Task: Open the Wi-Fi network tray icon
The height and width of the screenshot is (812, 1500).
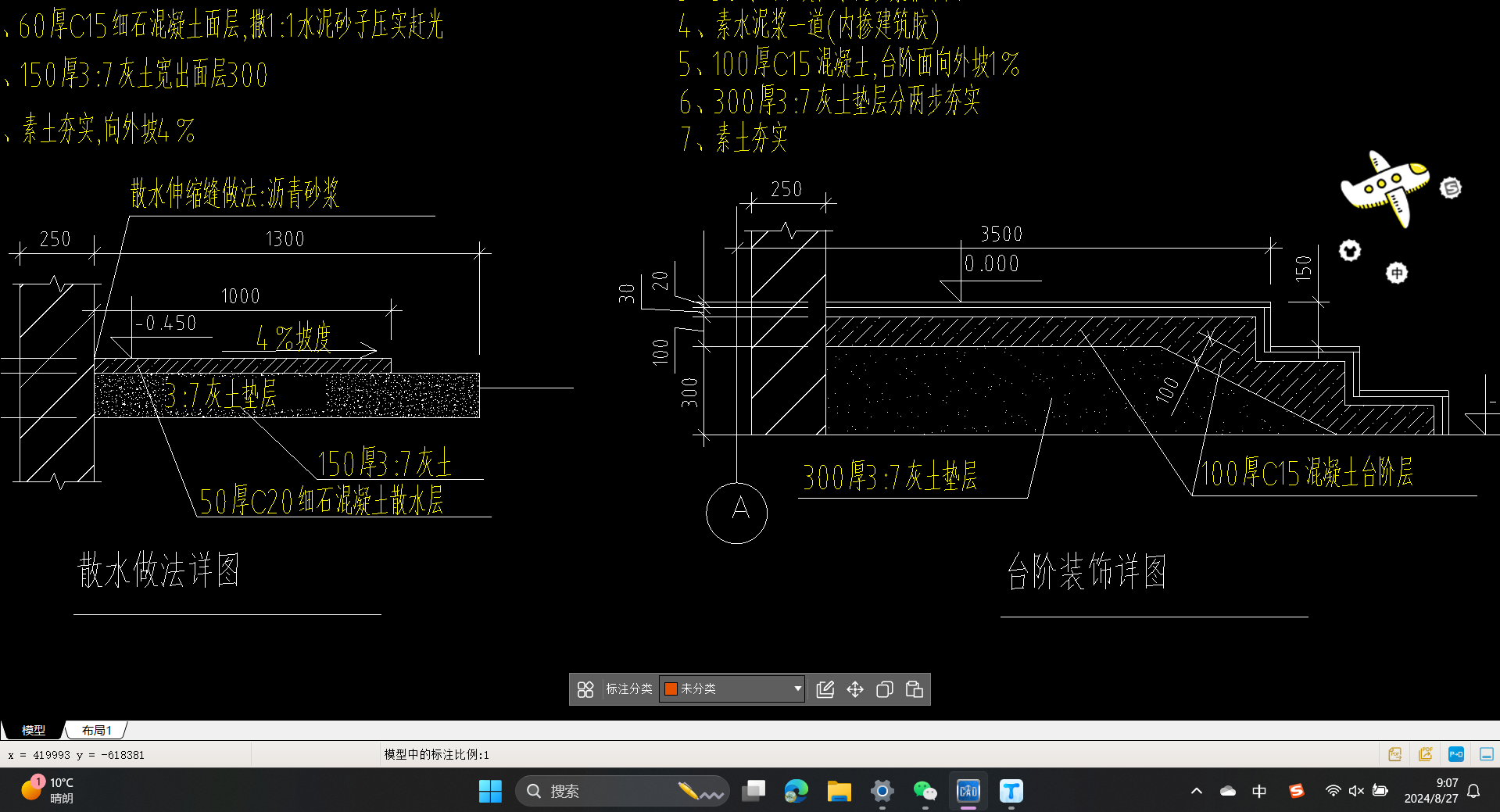Action: coord(1333,791)
